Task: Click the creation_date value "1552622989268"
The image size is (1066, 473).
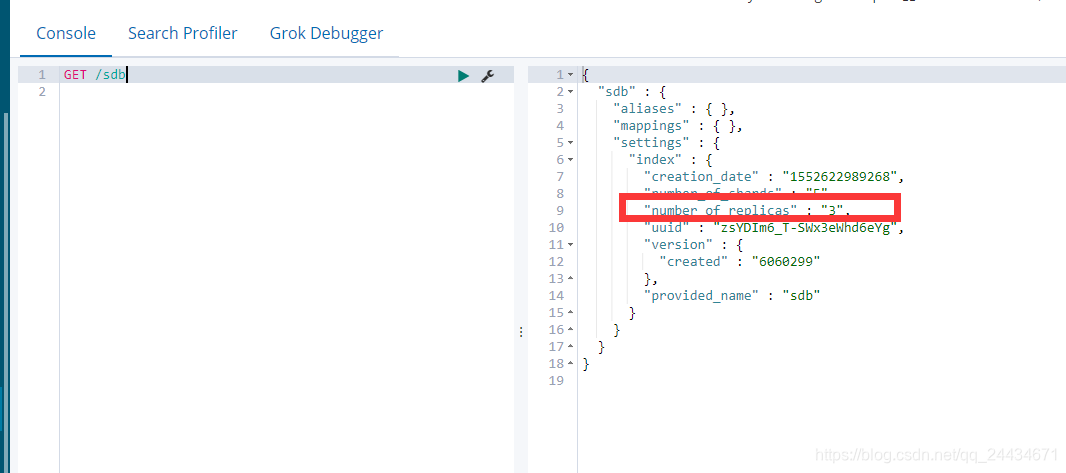Action: (x=840, y=177)
